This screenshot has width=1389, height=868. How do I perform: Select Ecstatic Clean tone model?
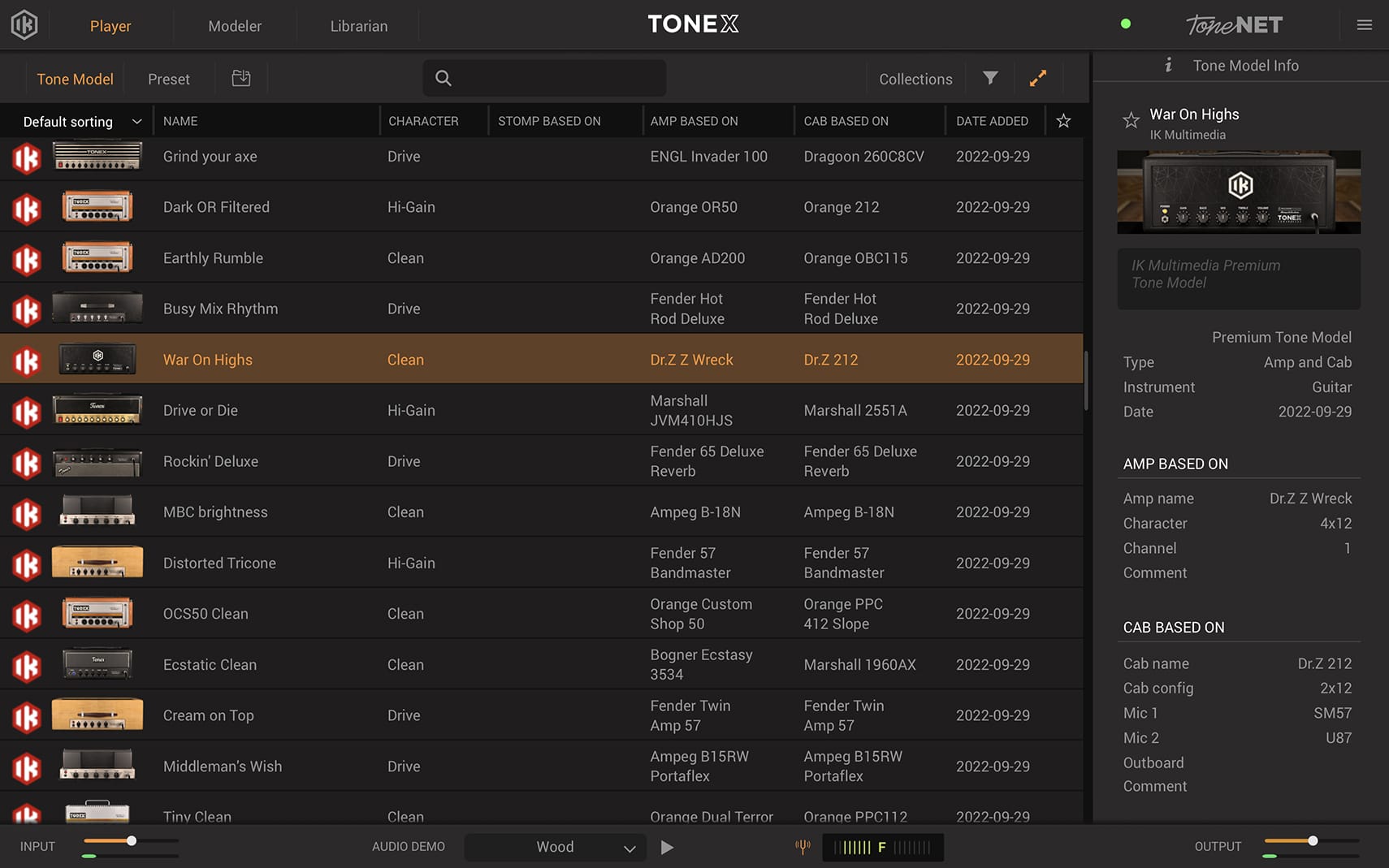542,664
